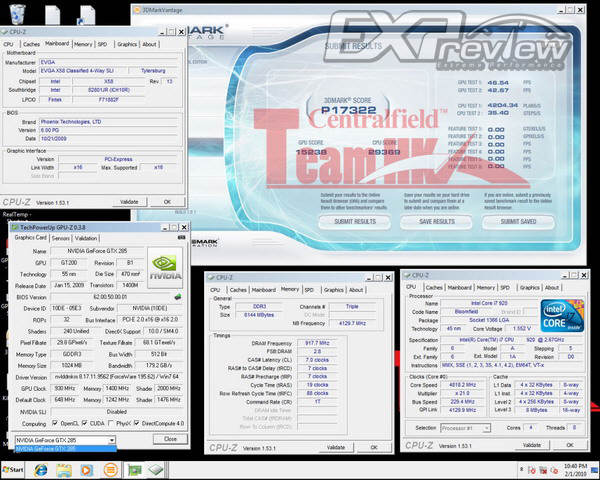Toggle the DirectCompute 4.0 checkbox

[x=136, y=423]
